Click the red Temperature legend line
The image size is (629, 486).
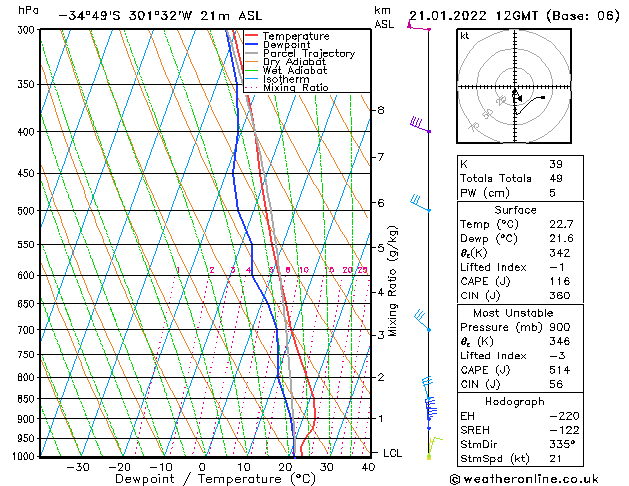tap(252, 36)
